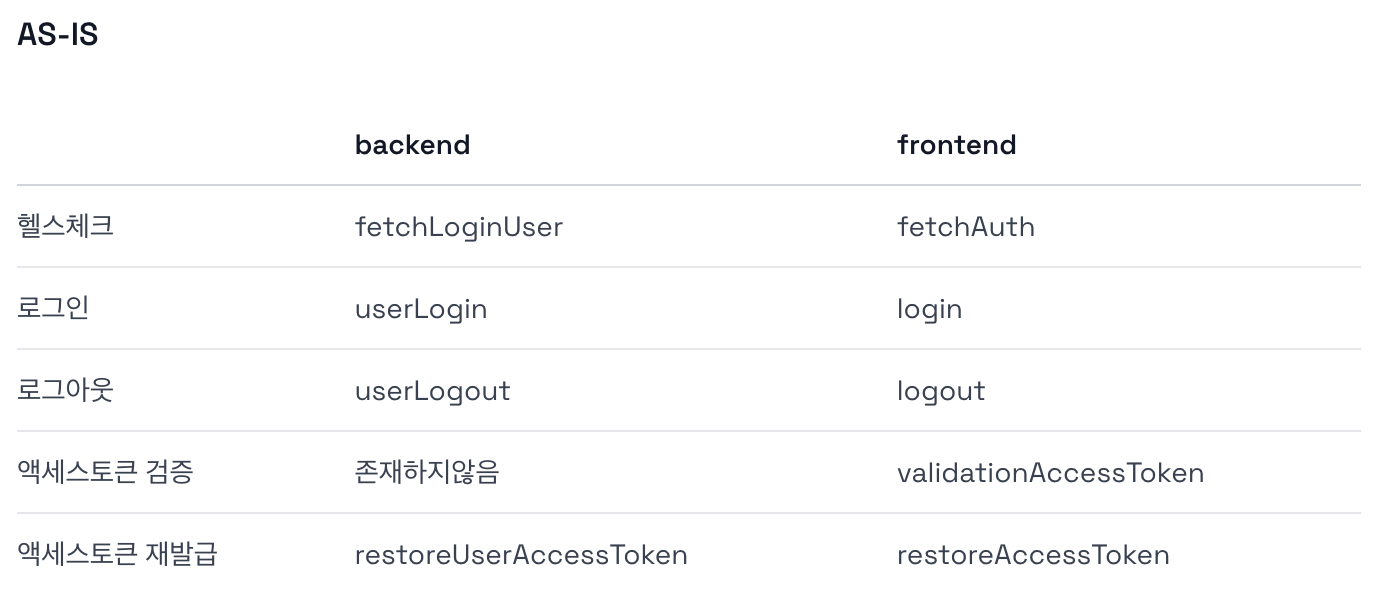Screen dimensions: 1388x602
Task: Select the frontend column header
Action: click(x=956, y=145)
